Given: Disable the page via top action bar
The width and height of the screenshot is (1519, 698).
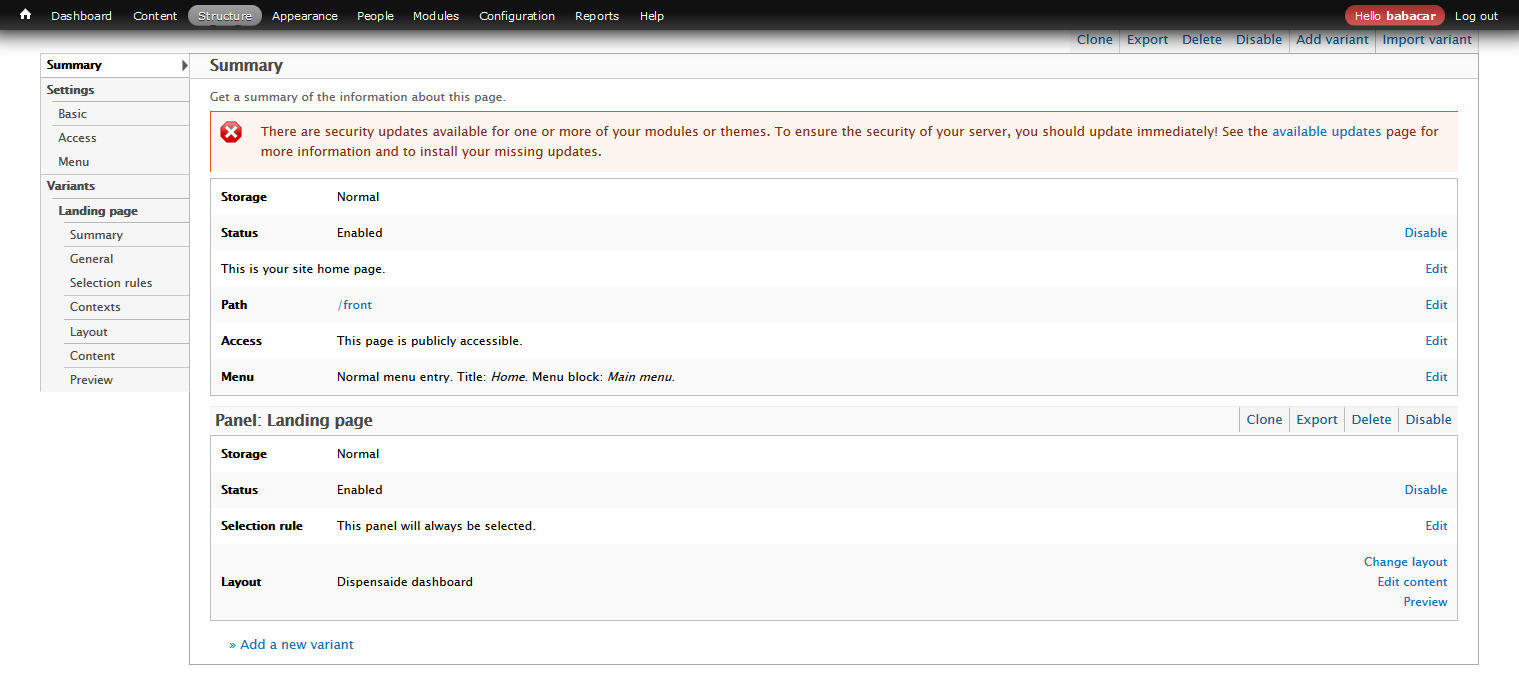Looking at the screenshot, I should [x=1259, y=40].
